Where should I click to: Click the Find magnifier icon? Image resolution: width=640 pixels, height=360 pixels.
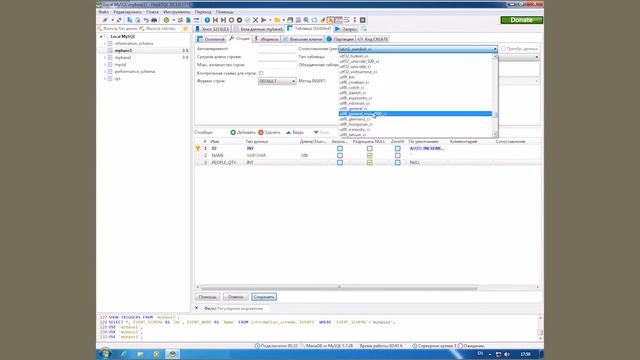(x=306, y=20)
